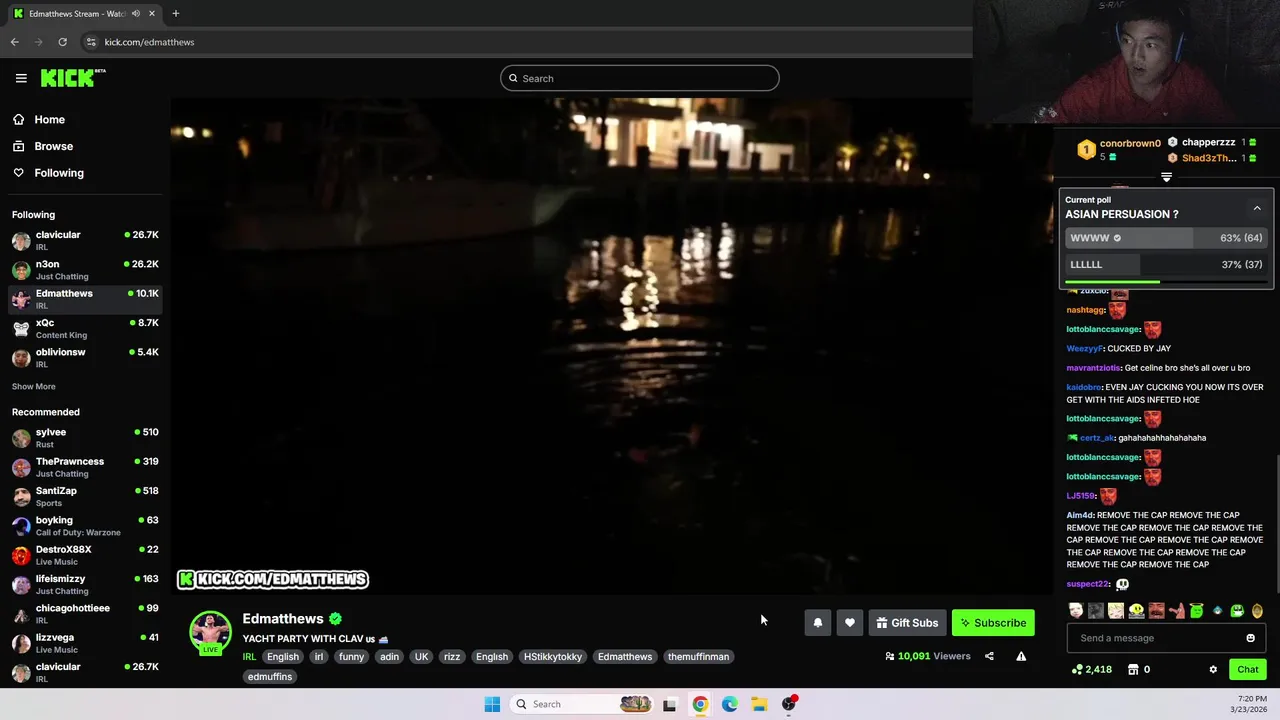Screen dimensions: 1280x720
Task: Open n3on channel in Following list
Action: tap(85, 270)
